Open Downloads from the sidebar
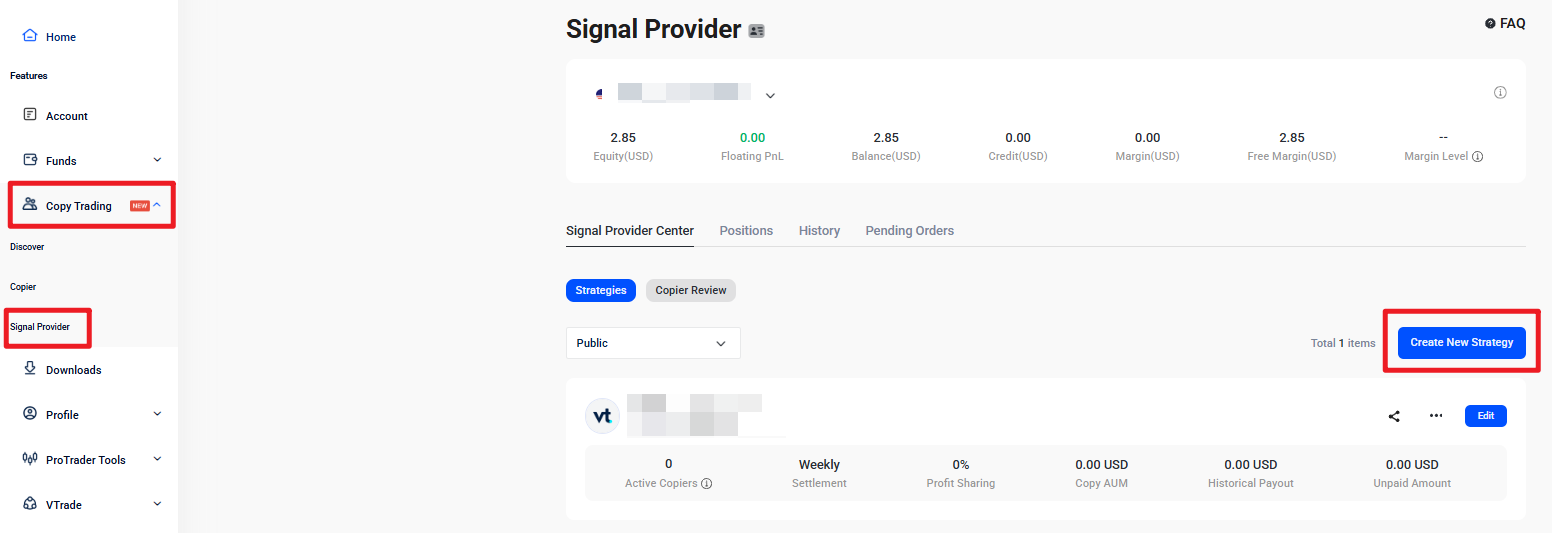This screenshot has height=533, width=1552. [73, 370]
